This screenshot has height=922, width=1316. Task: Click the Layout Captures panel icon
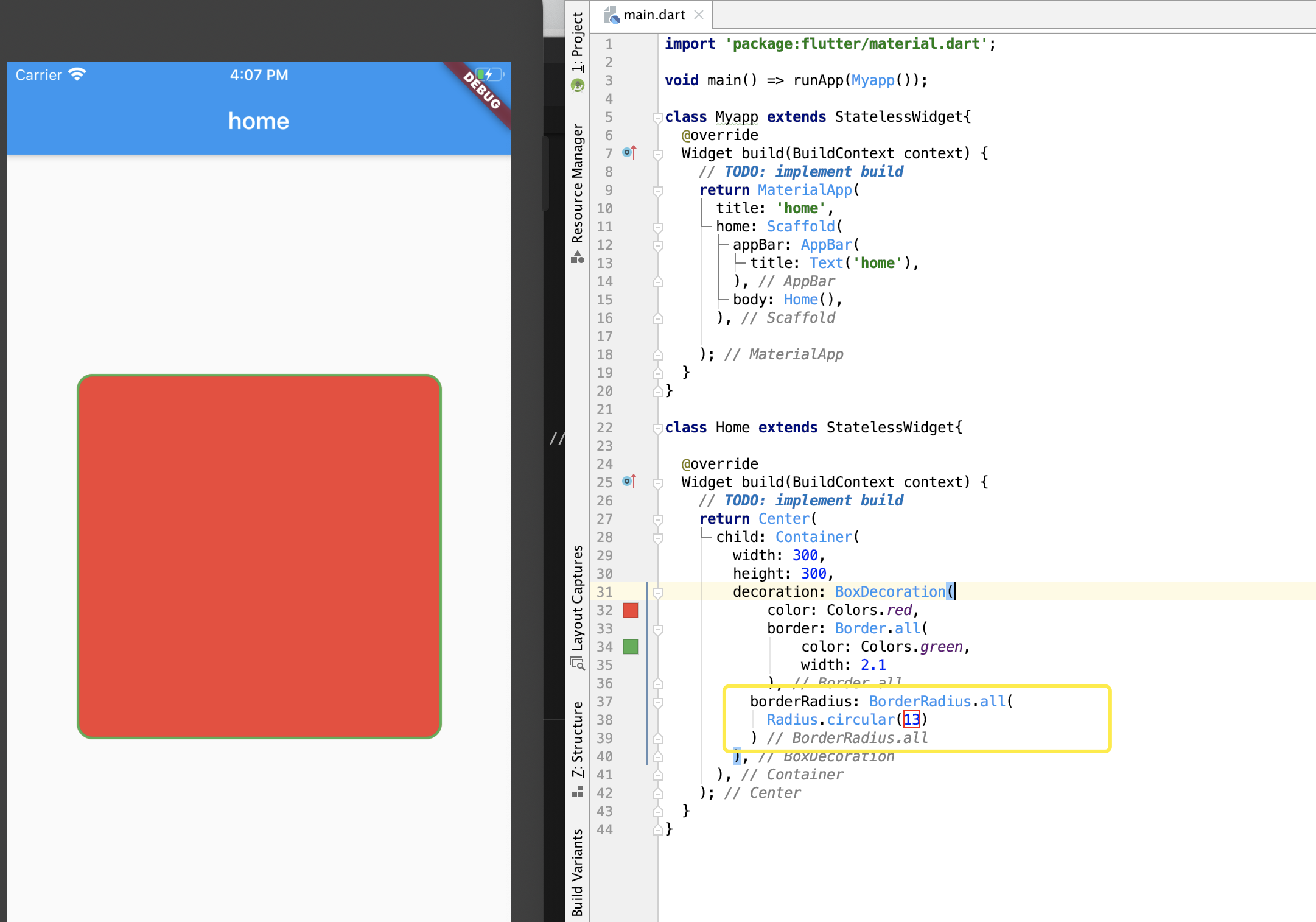coord(578,664)
